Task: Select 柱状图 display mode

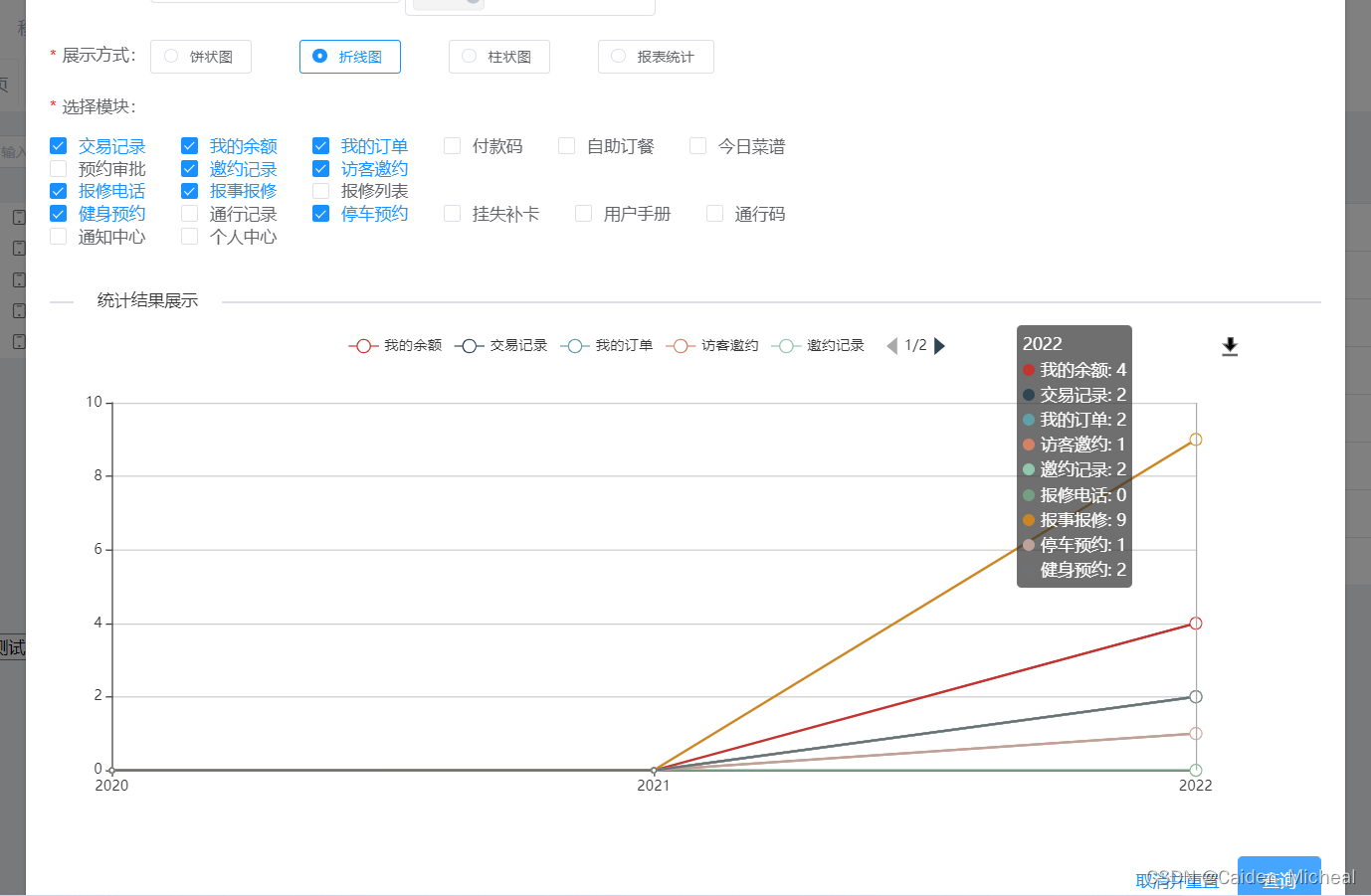Action: click(499, 57)
